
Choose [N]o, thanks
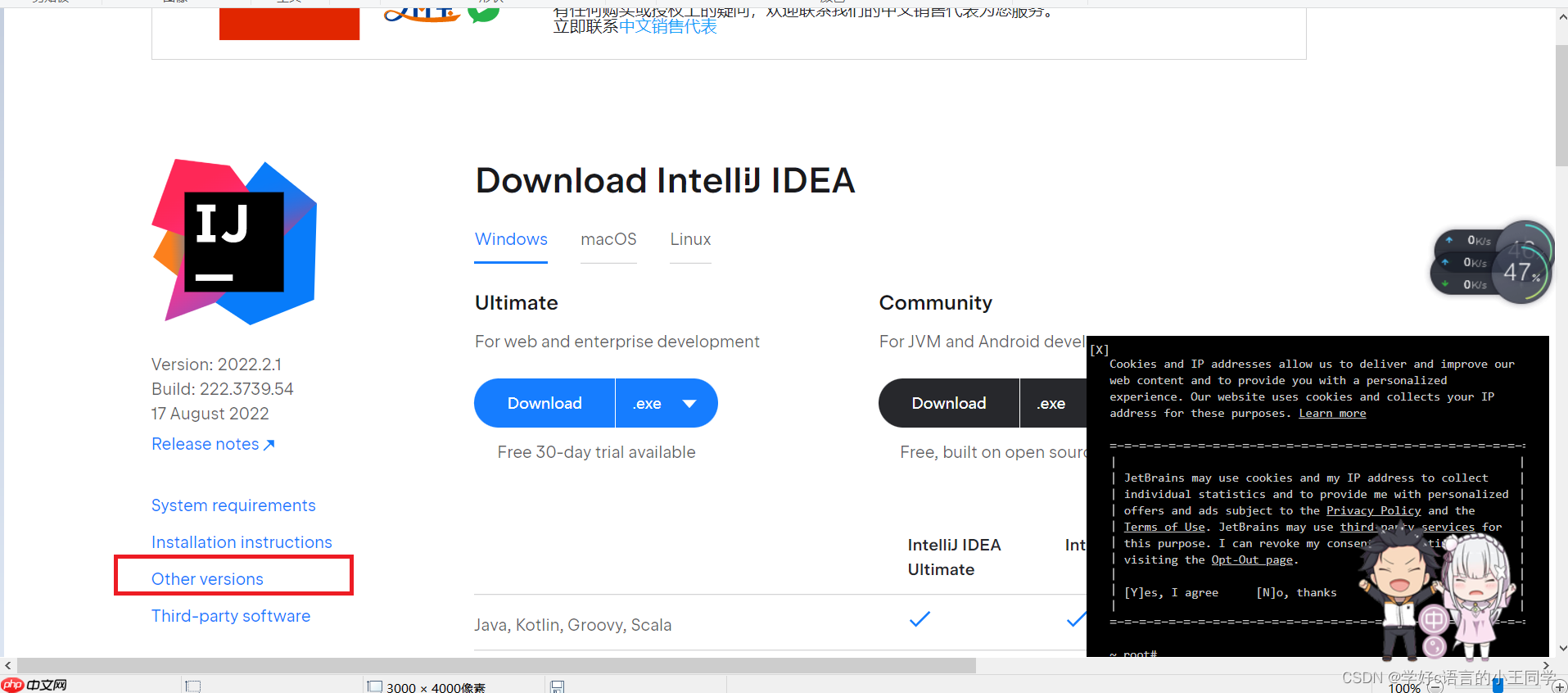click(1296, 593)
